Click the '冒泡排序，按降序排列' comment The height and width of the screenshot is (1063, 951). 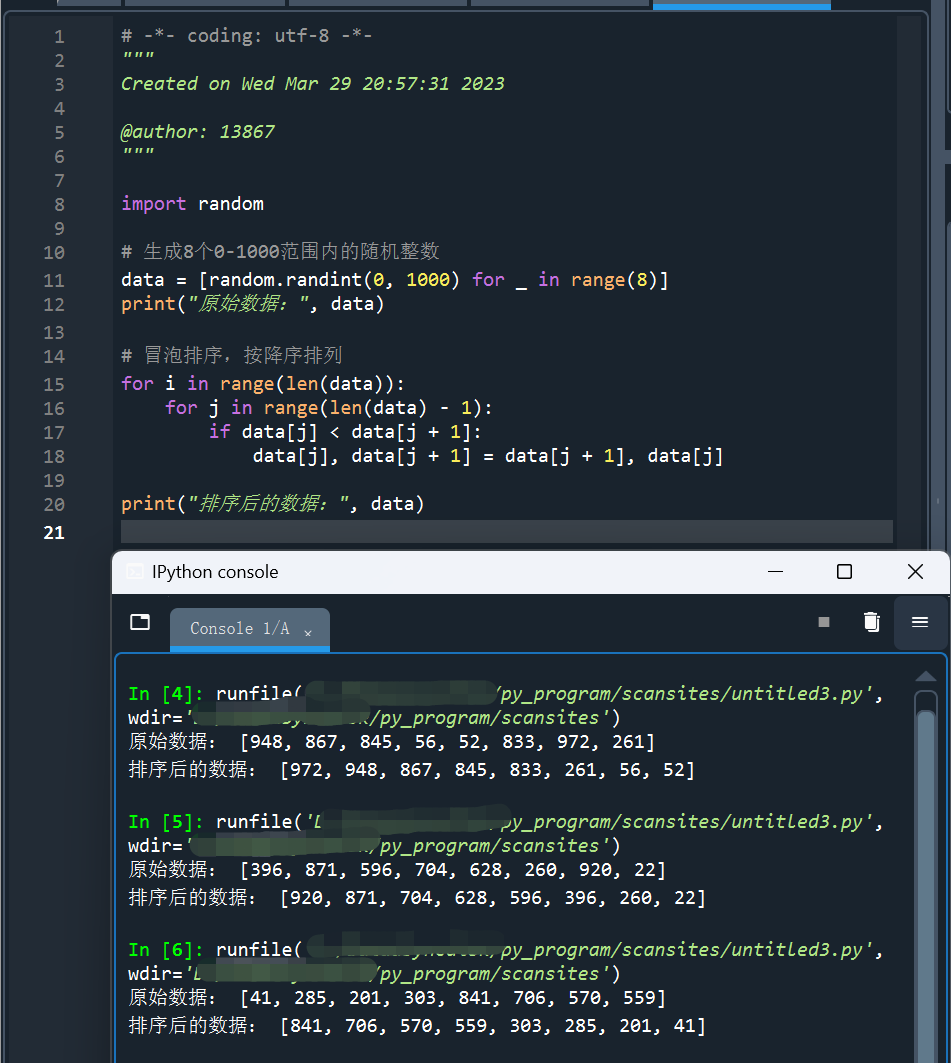pyautogui.click(x=231, y=355)
